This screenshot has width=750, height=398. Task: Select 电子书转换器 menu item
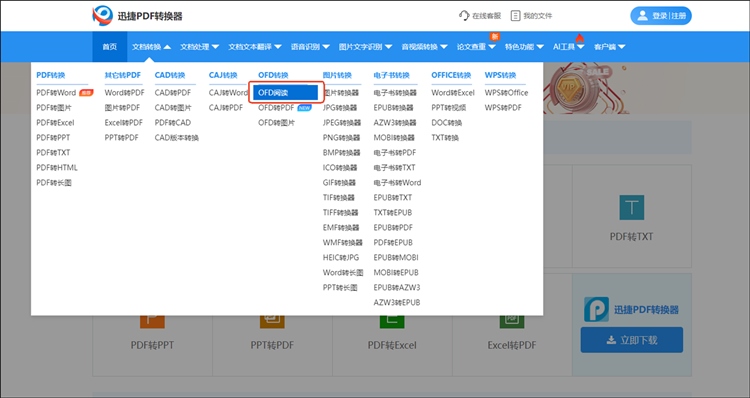point(395,93)
